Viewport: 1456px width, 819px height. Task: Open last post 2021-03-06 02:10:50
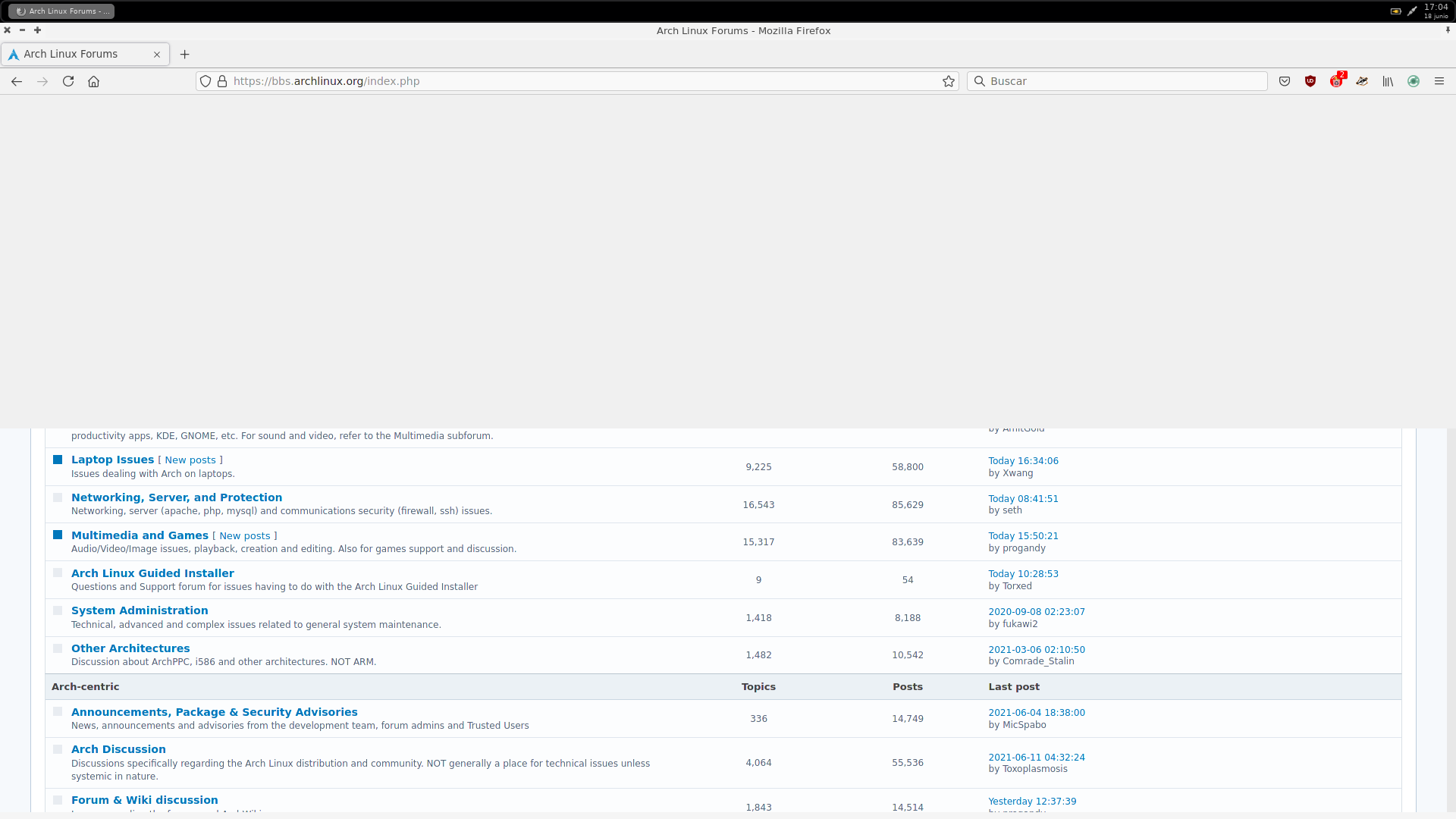click(x=1037, y=650)
